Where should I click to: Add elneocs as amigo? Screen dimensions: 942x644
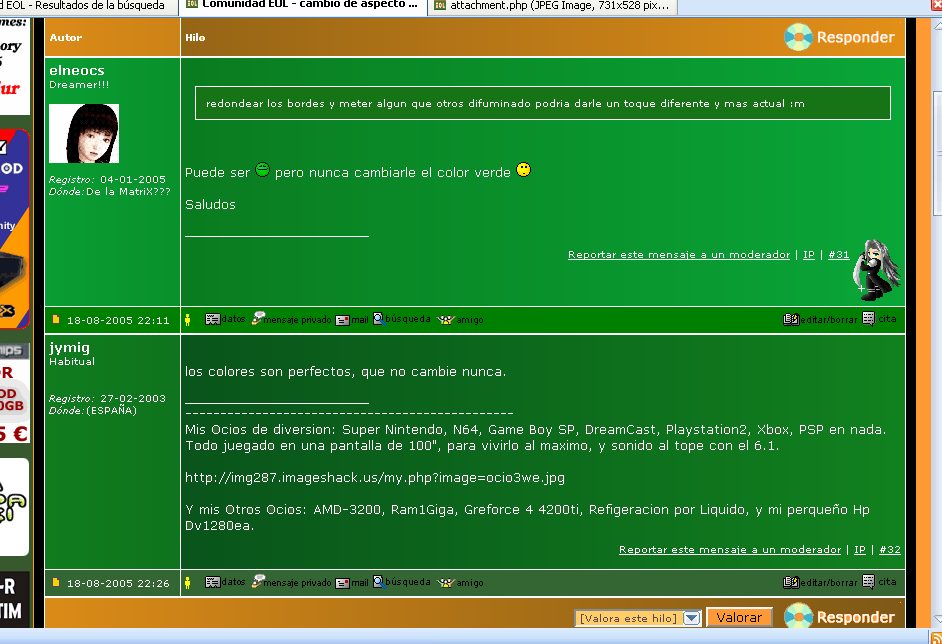pyautogui.click(x=460, y=320)
